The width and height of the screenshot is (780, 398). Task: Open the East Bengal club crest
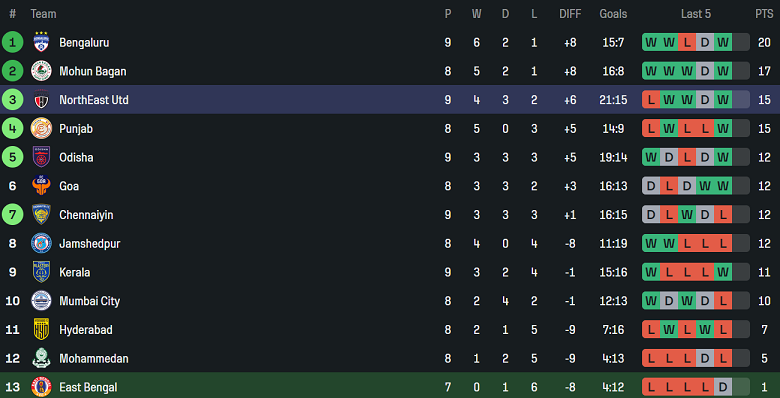(x=41, y=387)
